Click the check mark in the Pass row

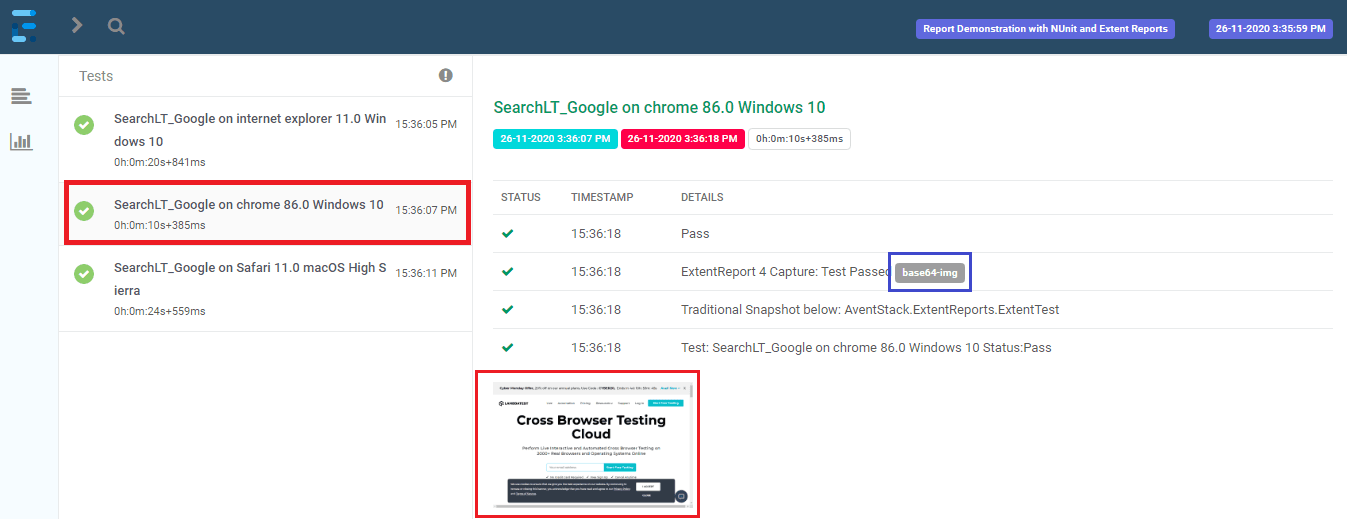[x=507, y=234]
